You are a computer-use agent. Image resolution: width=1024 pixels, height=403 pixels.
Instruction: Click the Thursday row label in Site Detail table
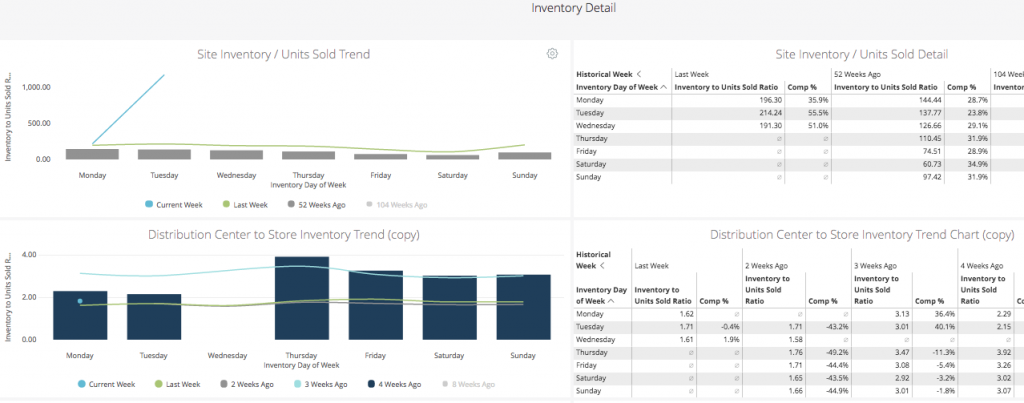pyautogui.click(x=591, y=138)
